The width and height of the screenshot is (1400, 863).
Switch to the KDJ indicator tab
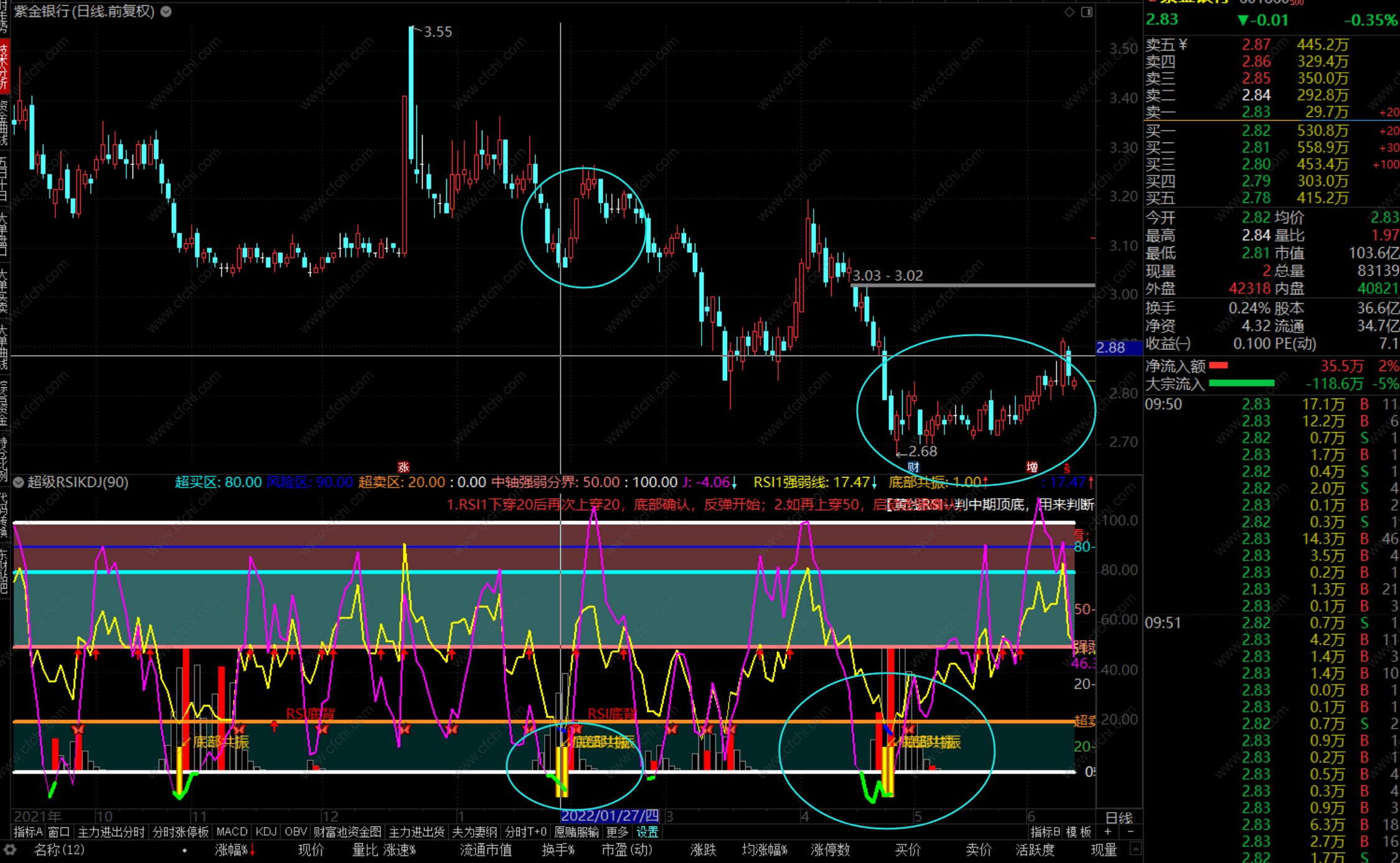[266, 832]
